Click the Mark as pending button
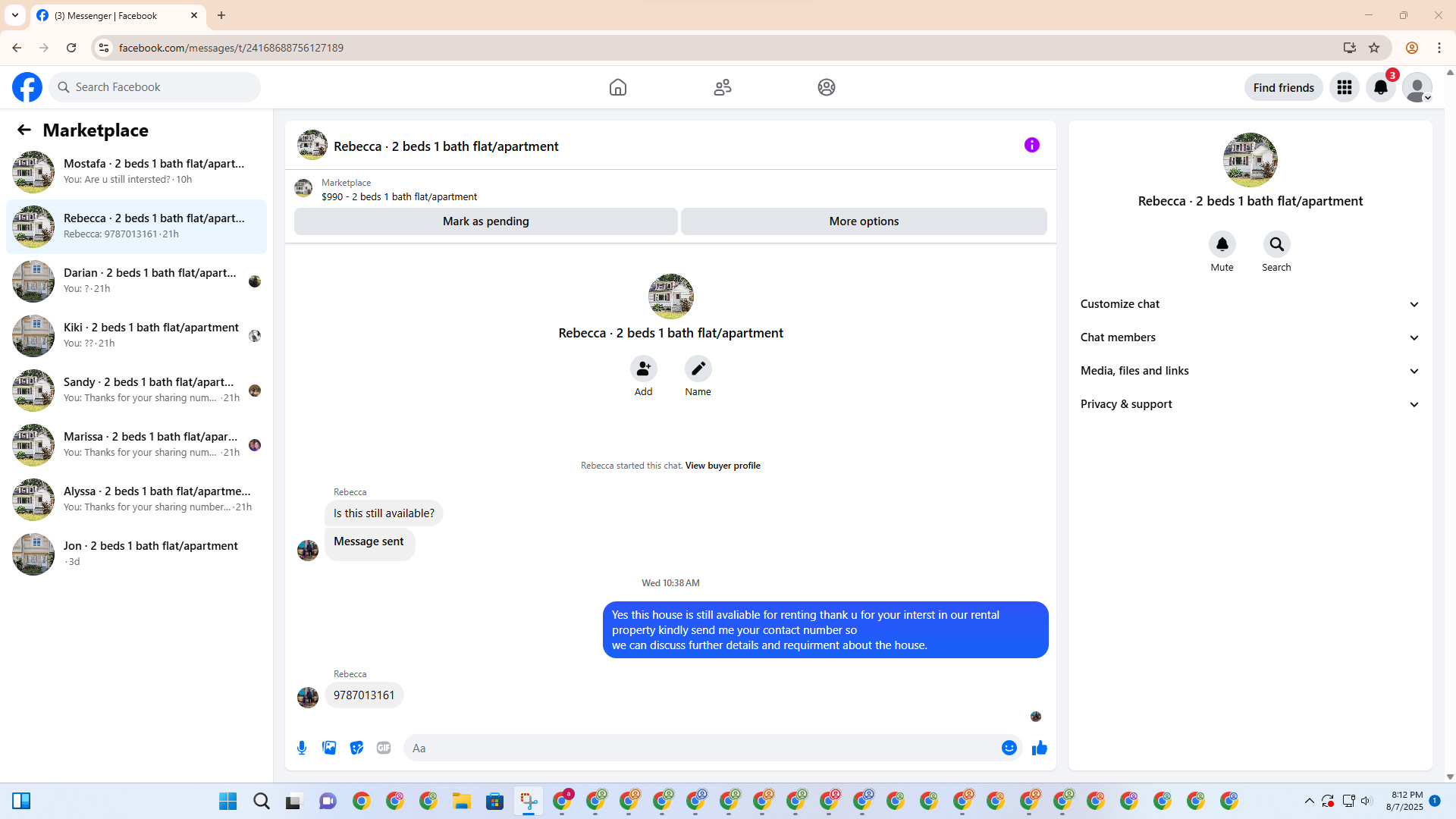1456x819 pixels. pos(486,221)
